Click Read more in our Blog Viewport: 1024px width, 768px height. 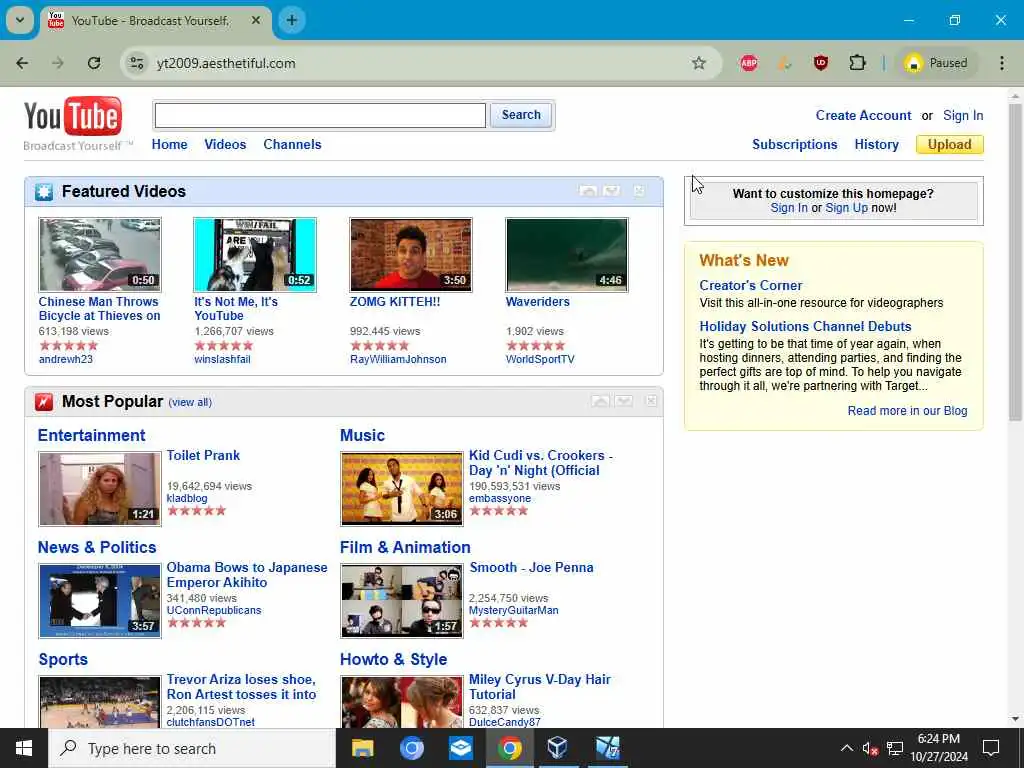click(908, 411)
